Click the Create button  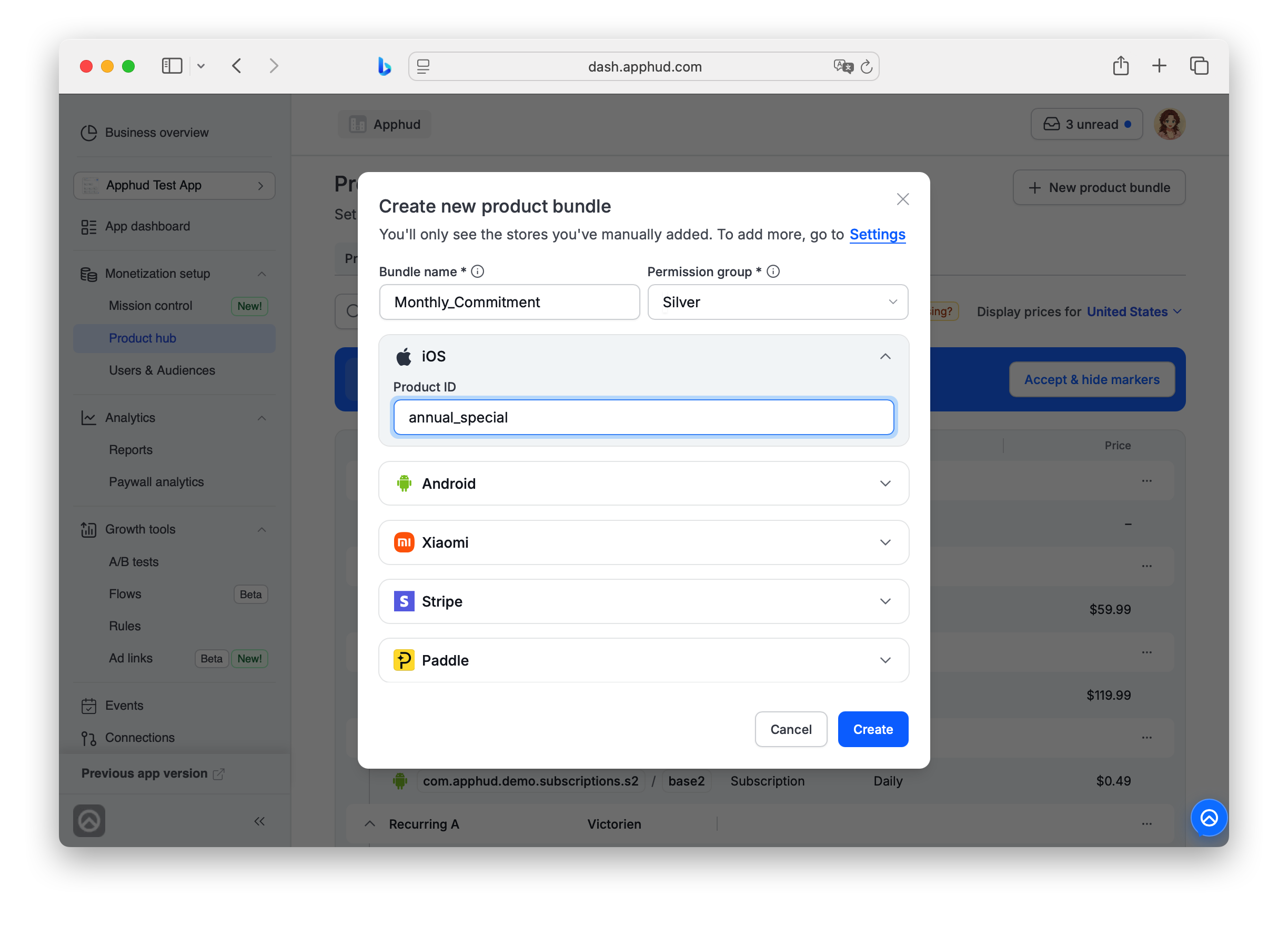(x=873, y=729)
